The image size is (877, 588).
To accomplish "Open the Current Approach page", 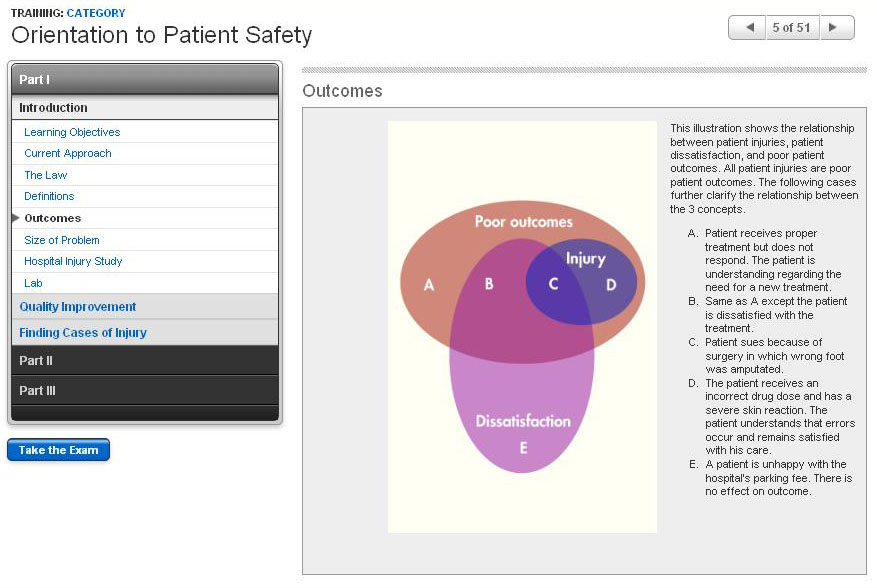I will pos(68,153).
